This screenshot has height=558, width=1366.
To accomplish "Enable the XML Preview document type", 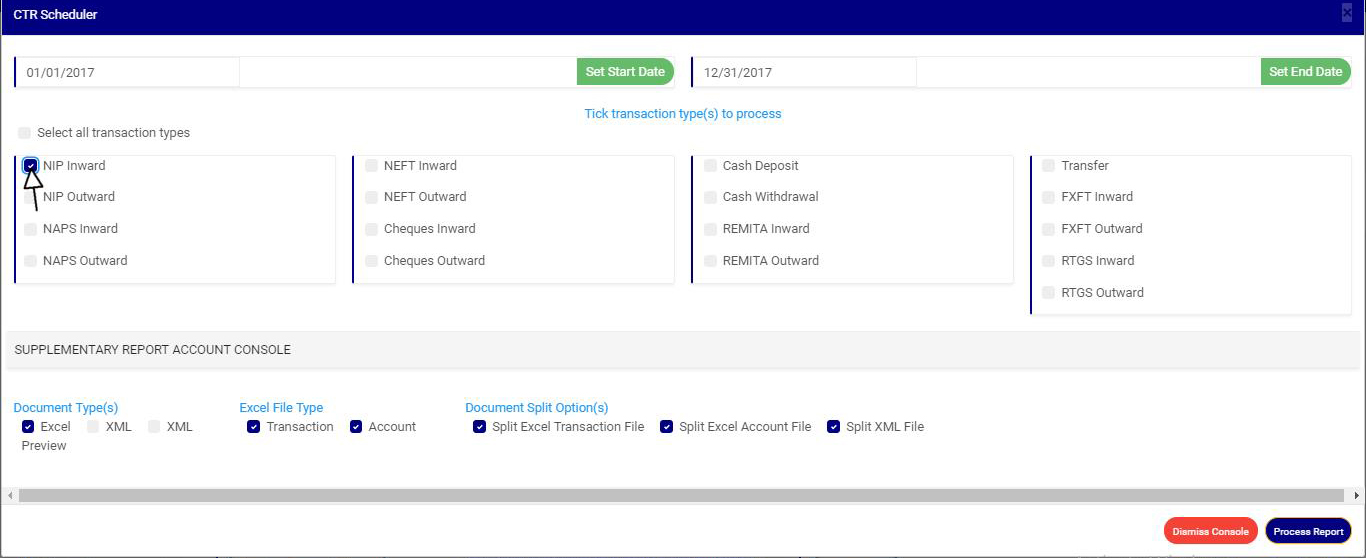I will pos(154,427).
